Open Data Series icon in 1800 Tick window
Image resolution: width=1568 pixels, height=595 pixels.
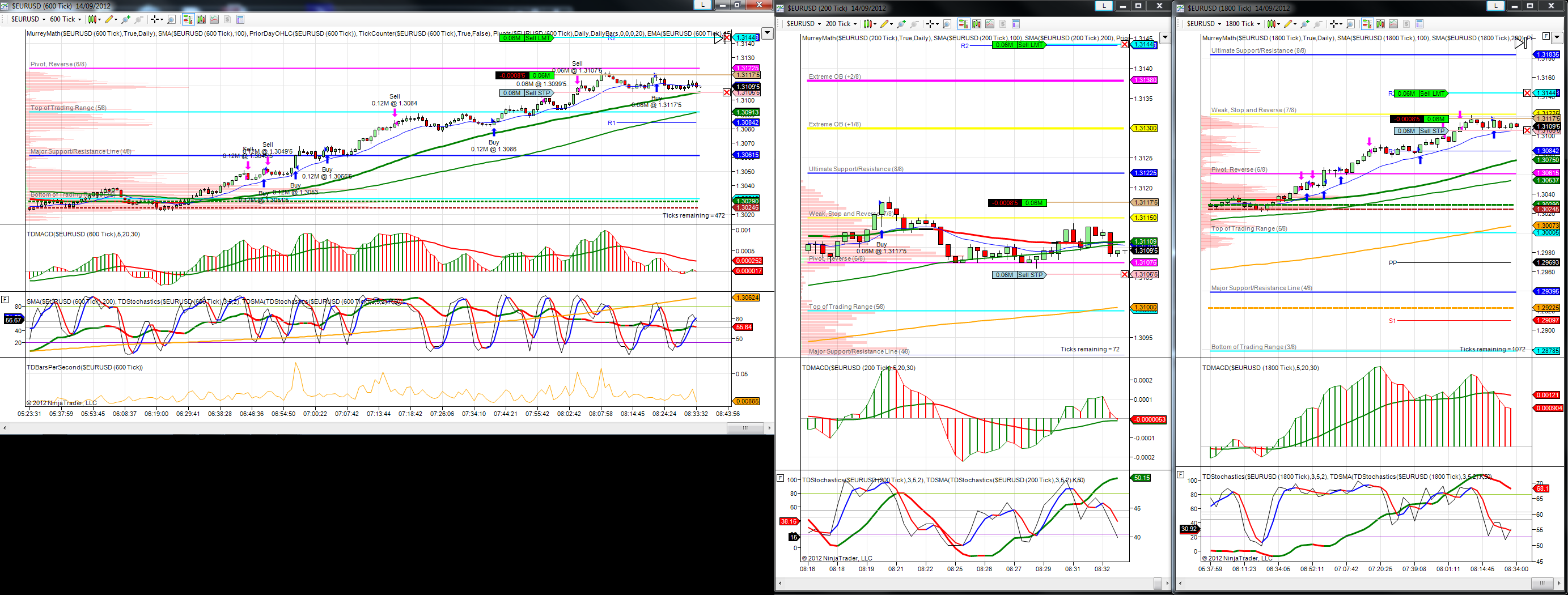[1380, 24]
